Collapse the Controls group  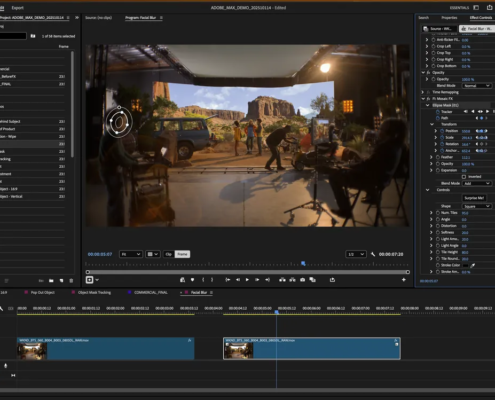pos(428,190)
